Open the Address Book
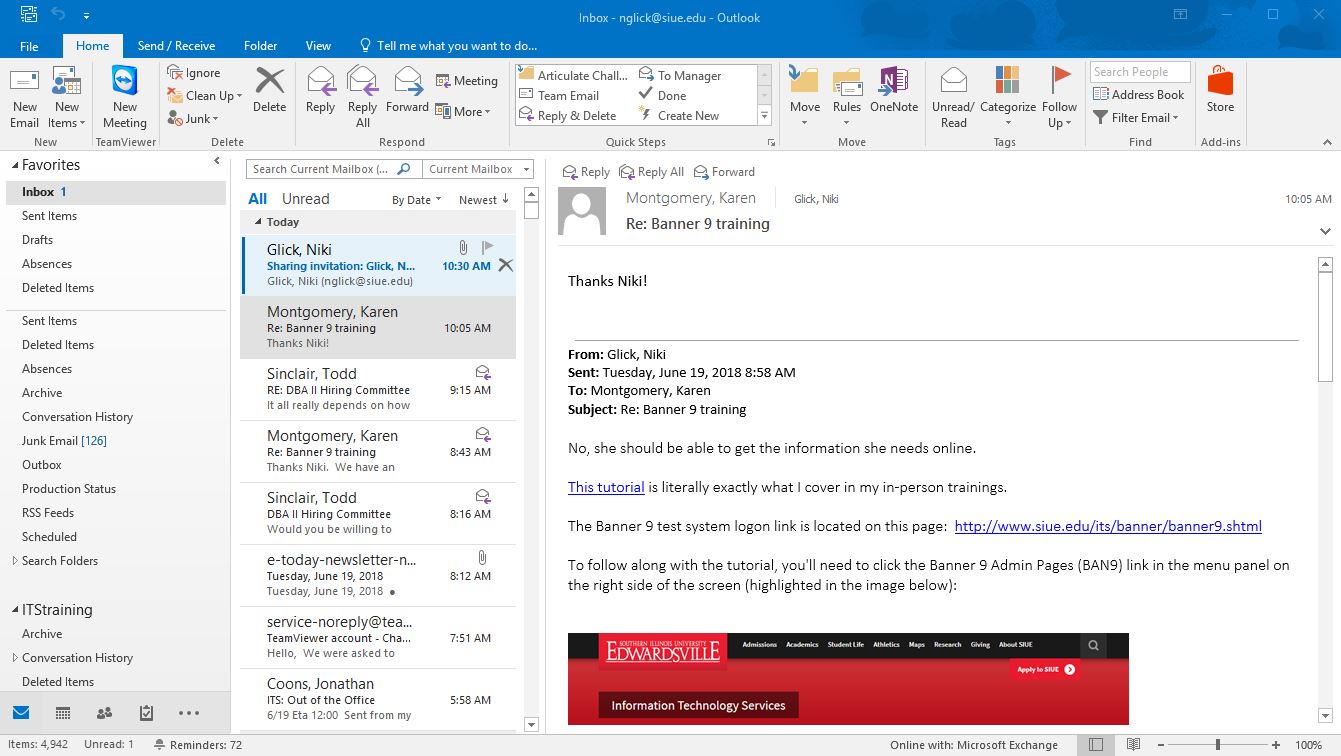 click(x=1138, y=95)
